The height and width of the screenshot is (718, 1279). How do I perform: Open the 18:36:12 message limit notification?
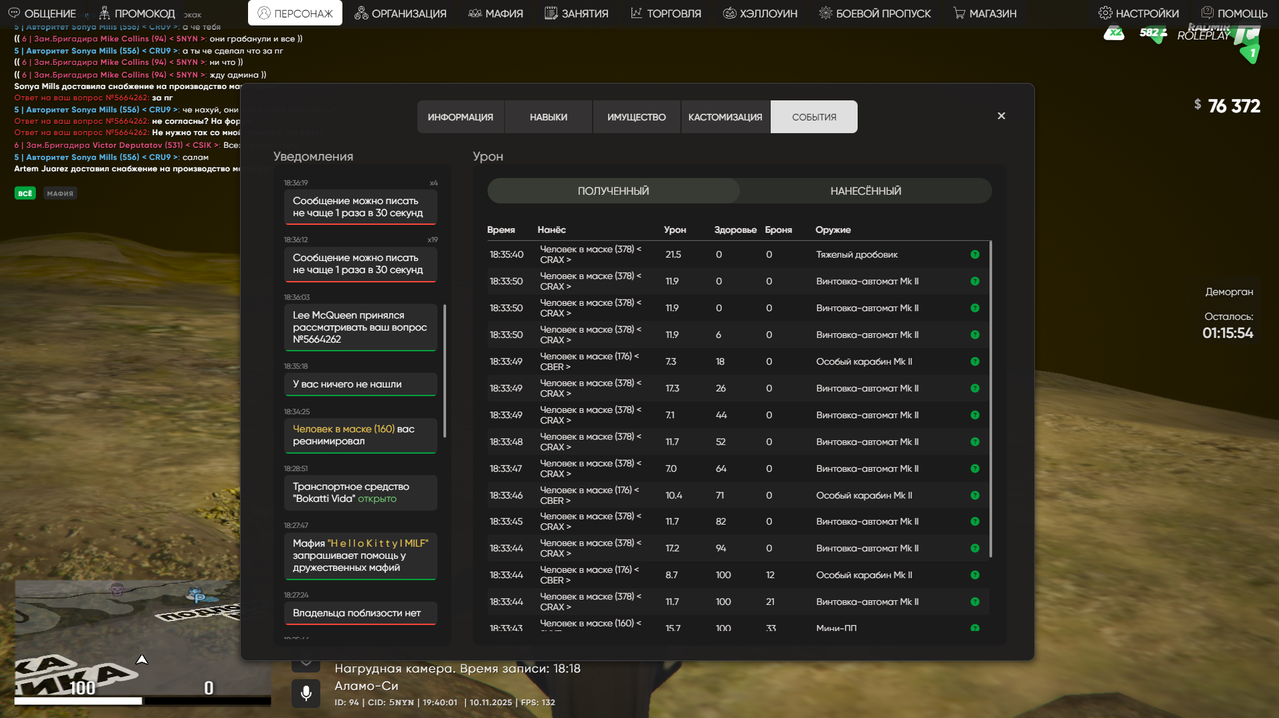(x=360, y=264)
